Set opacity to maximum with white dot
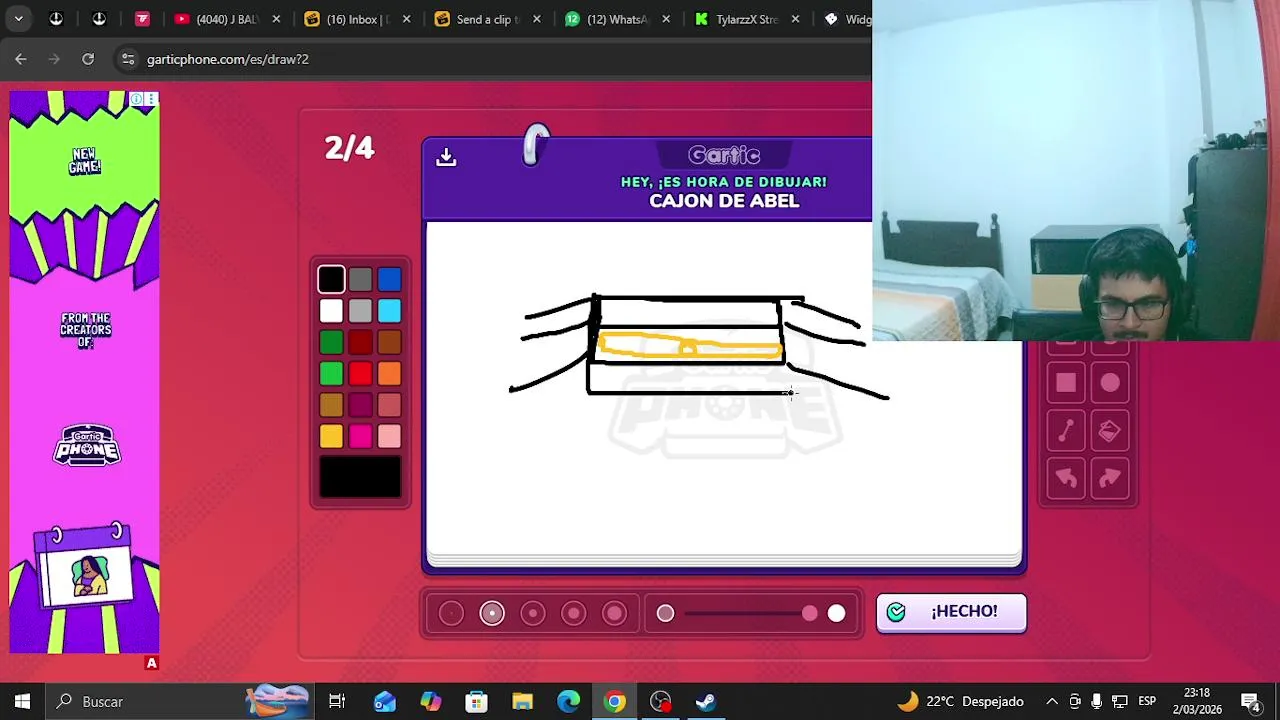Image resolution: width=1280 pixels, height=720 pixels. click(836, 613)
